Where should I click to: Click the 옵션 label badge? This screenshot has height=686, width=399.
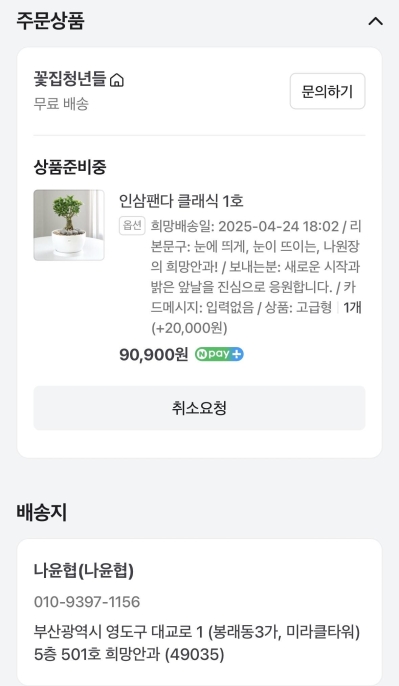coord(132,226)
